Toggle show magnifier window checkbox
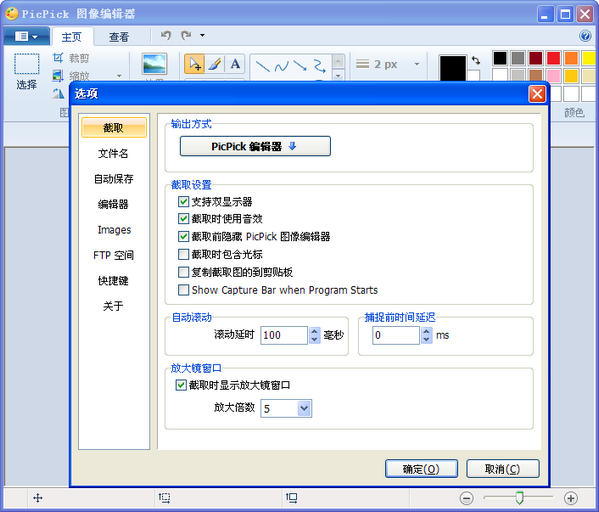 (181, 385)
